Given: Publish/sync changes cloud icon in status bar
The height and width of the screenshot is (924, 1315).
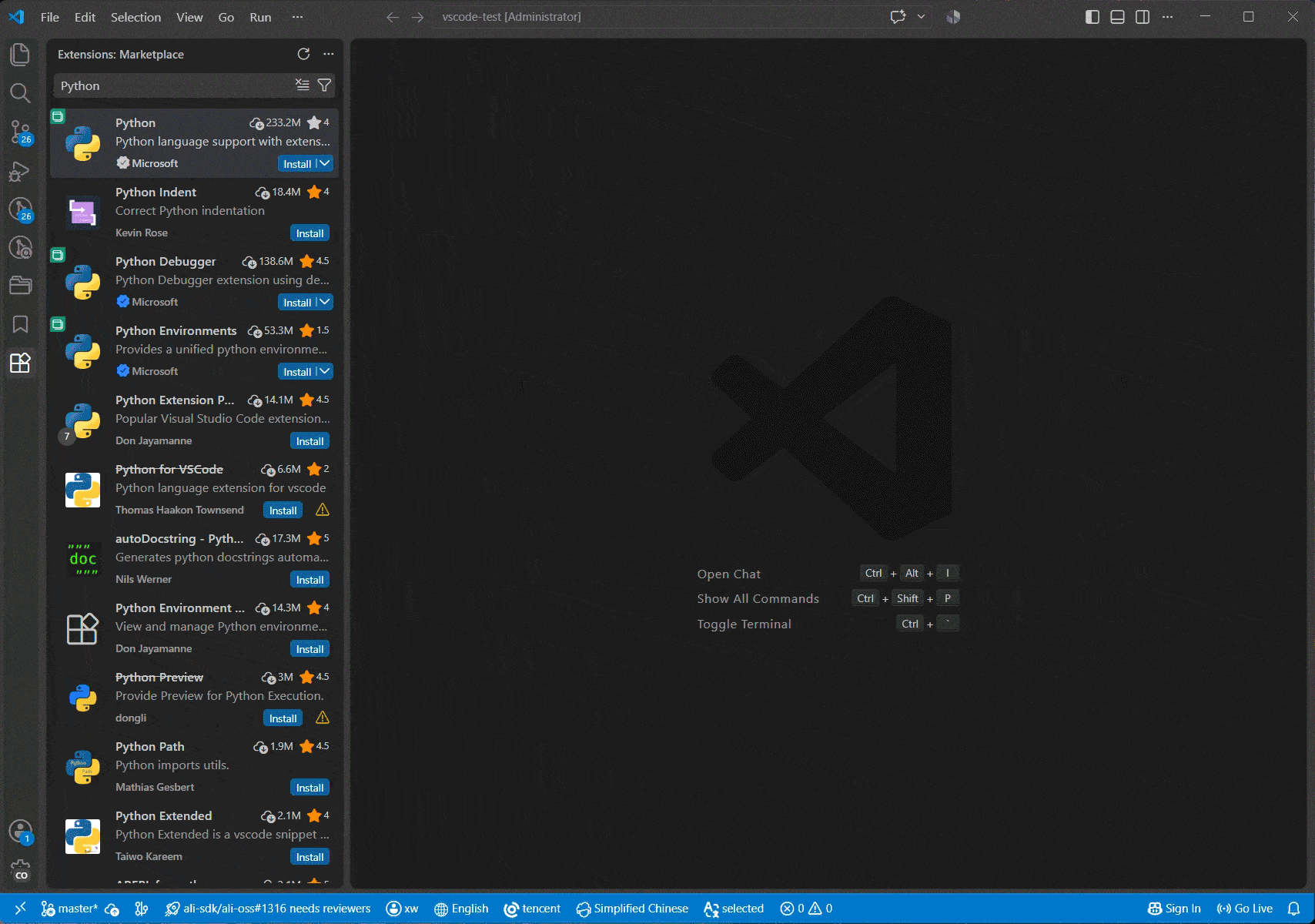Looking at the screenshot, I should point(112,909).
